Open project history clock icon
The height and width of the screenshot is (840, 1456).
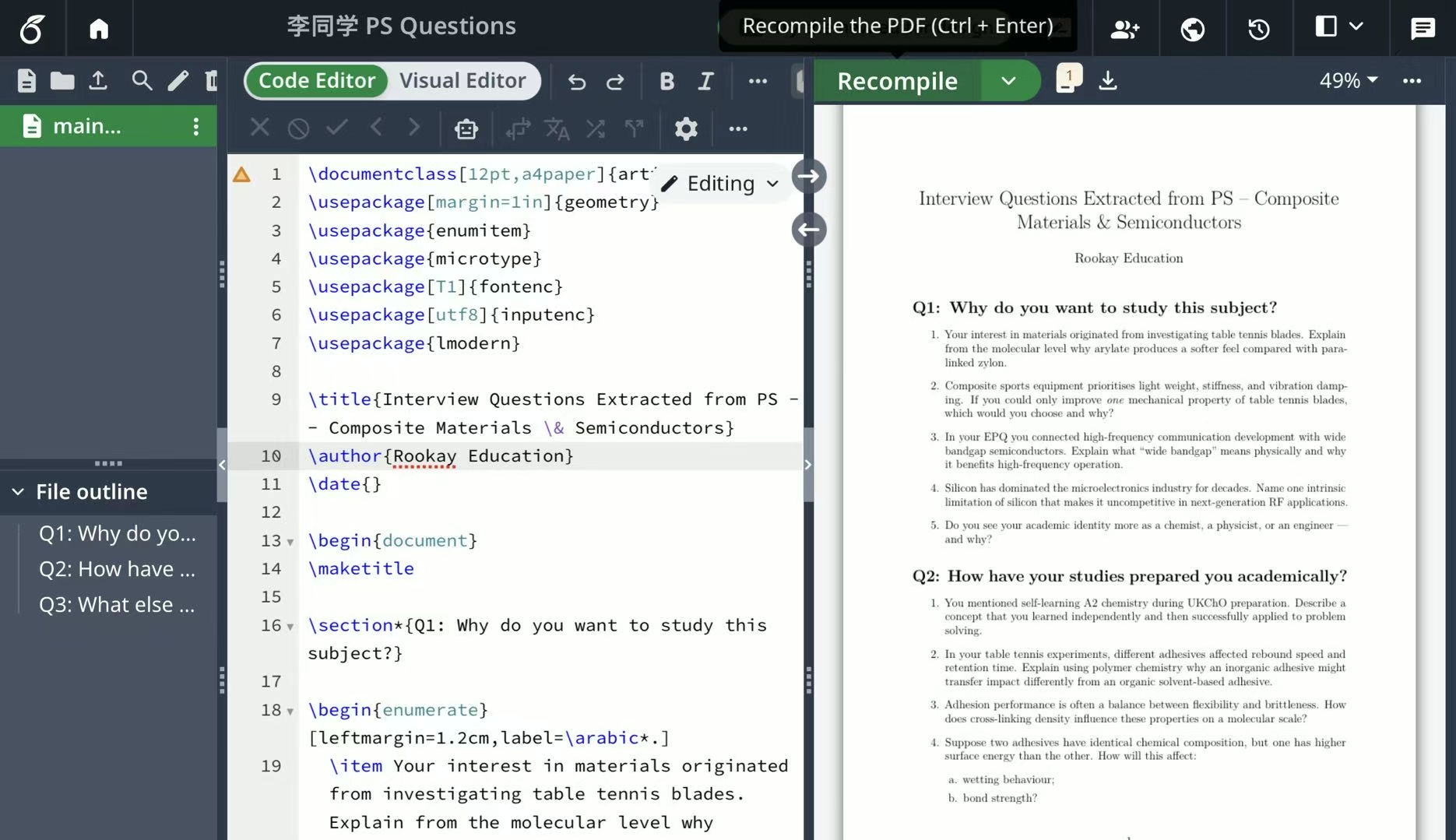(x=1258, y=29)
